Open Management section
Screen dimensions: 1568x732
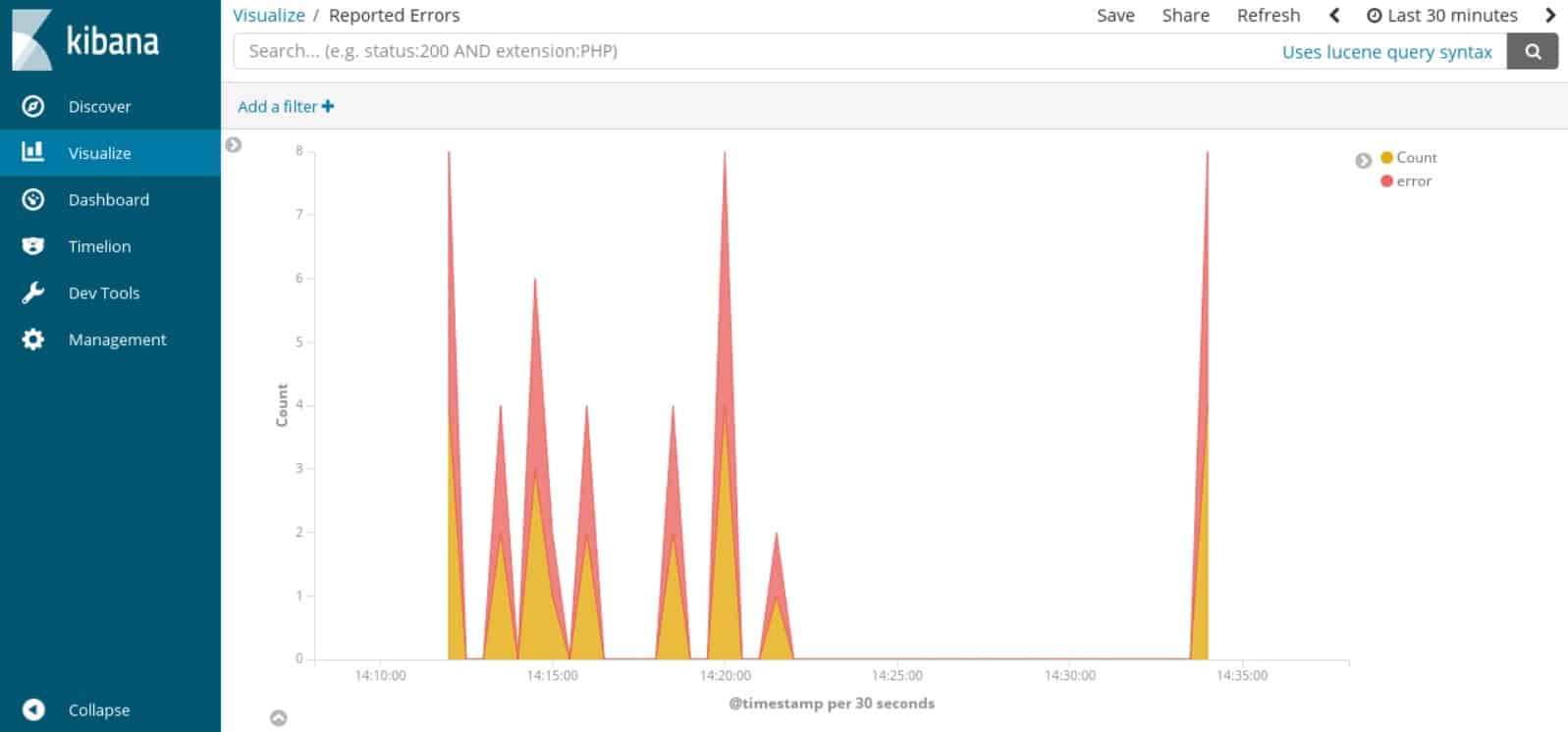point(110,340)
